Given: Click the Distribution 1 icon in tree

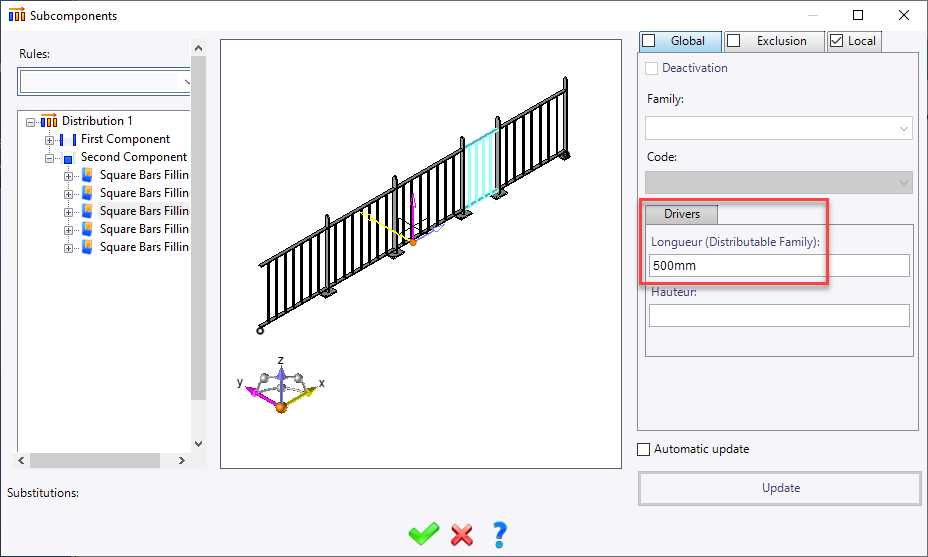Looking at the screenshot, I should point(49,121).
